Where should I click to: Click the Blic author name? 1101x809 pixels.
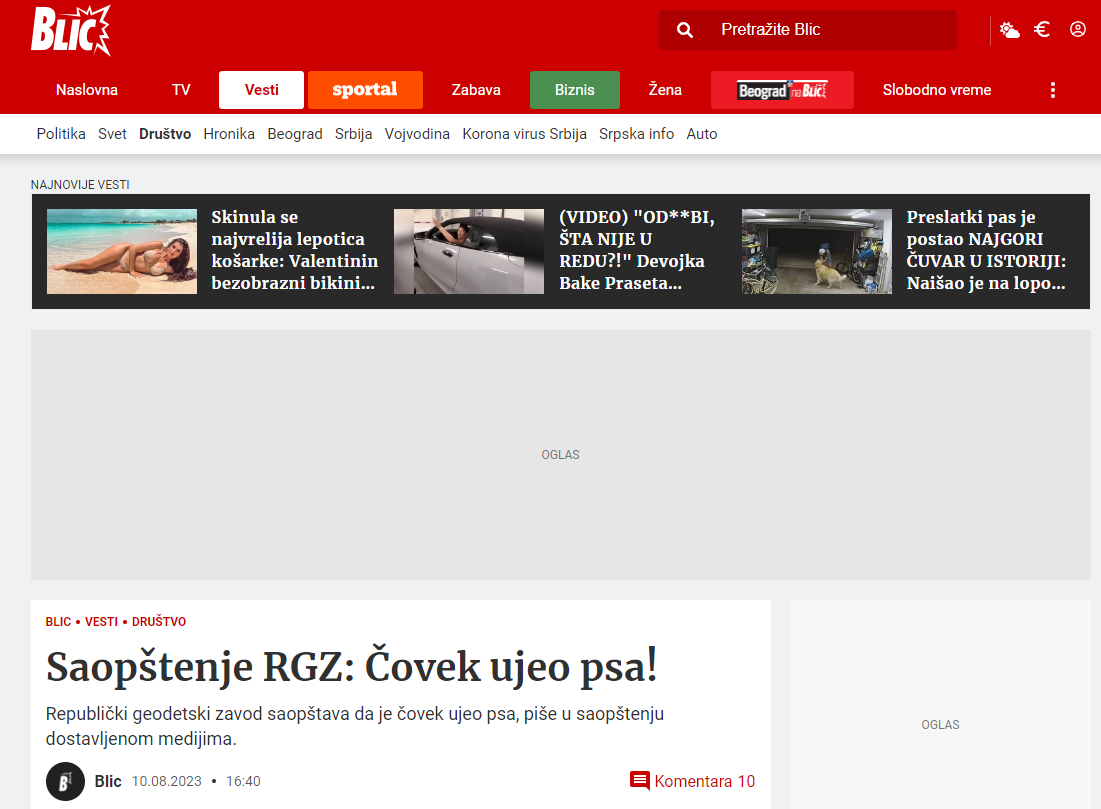pyautogui.click(x=108, y=782)
